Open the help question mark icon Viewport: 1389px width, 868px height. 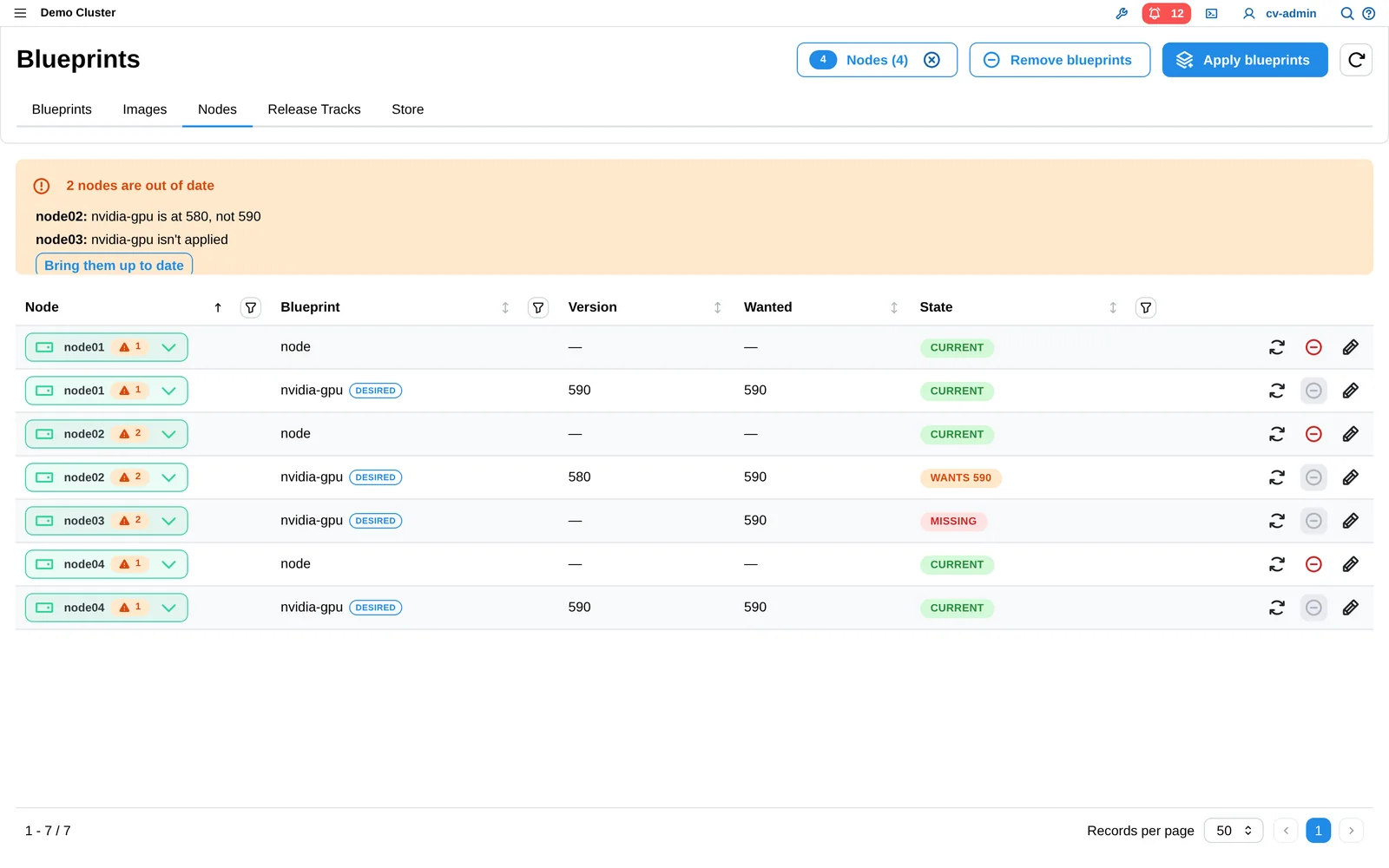coord(1369,13)
